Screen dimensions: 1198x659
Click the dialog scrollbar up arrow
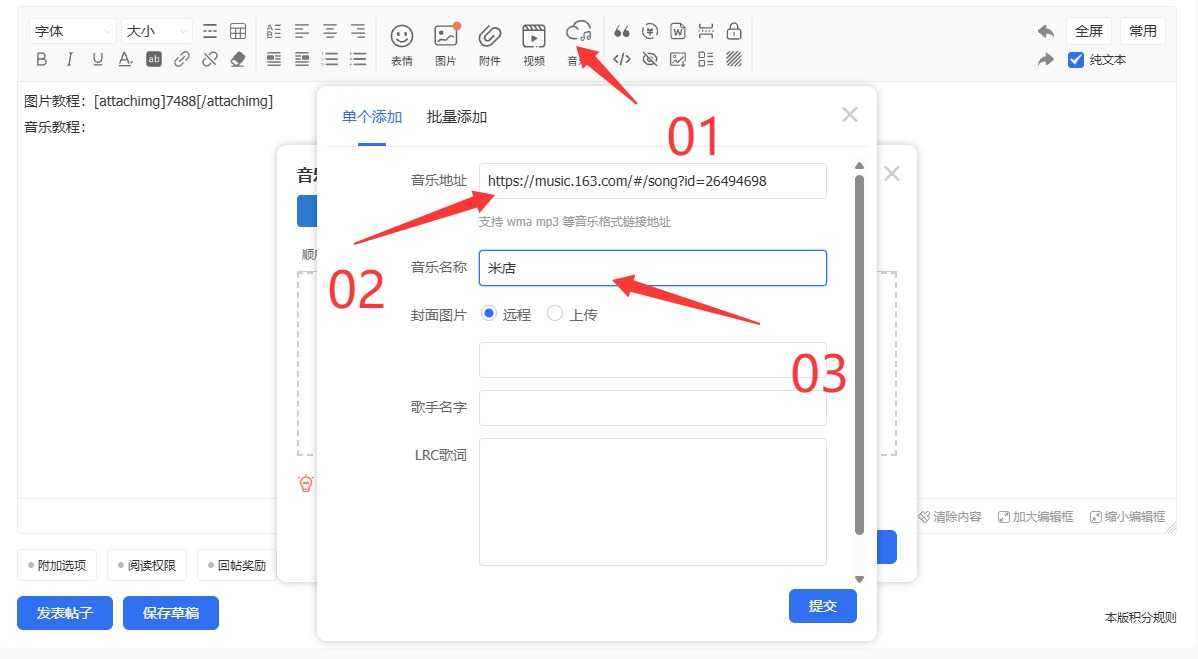(860, 166)
